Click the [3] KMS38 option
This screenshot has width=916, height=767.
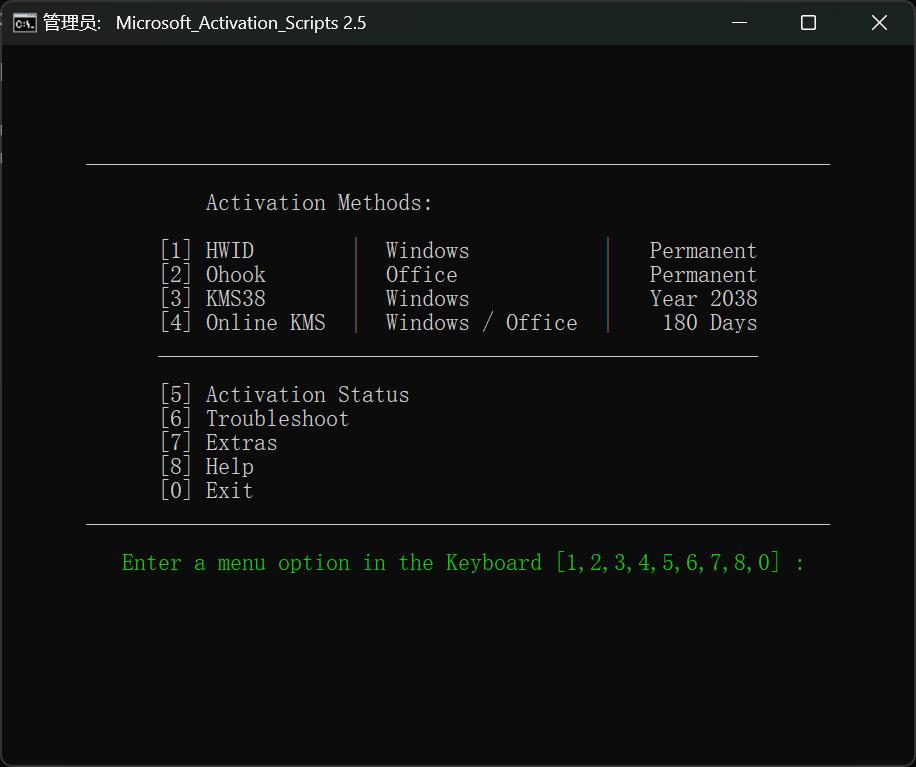(213, 299)
